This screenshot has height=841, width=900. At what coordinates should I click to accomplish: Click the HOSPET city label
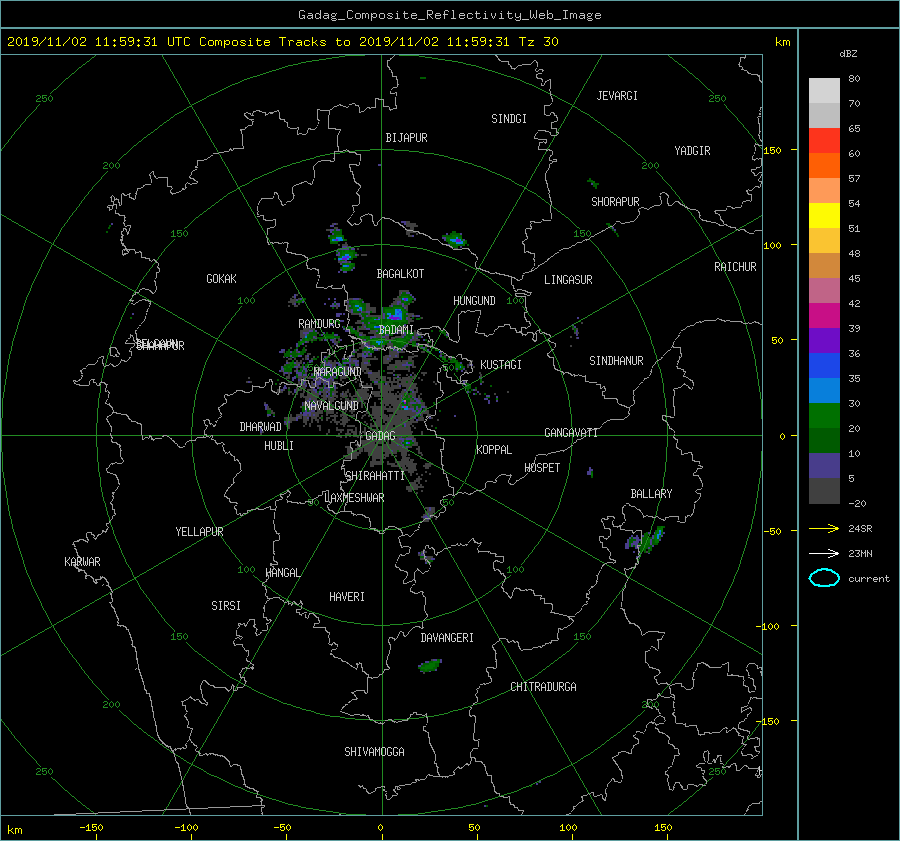pos(542,468)
